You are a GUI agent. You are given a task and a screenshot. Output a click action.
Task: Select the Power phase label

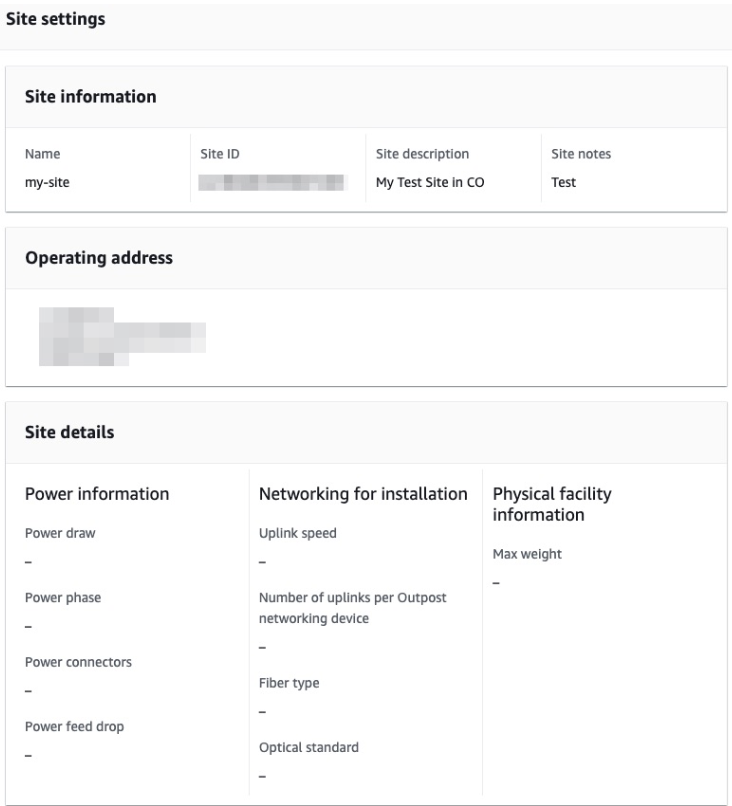[x=62, y=598]
